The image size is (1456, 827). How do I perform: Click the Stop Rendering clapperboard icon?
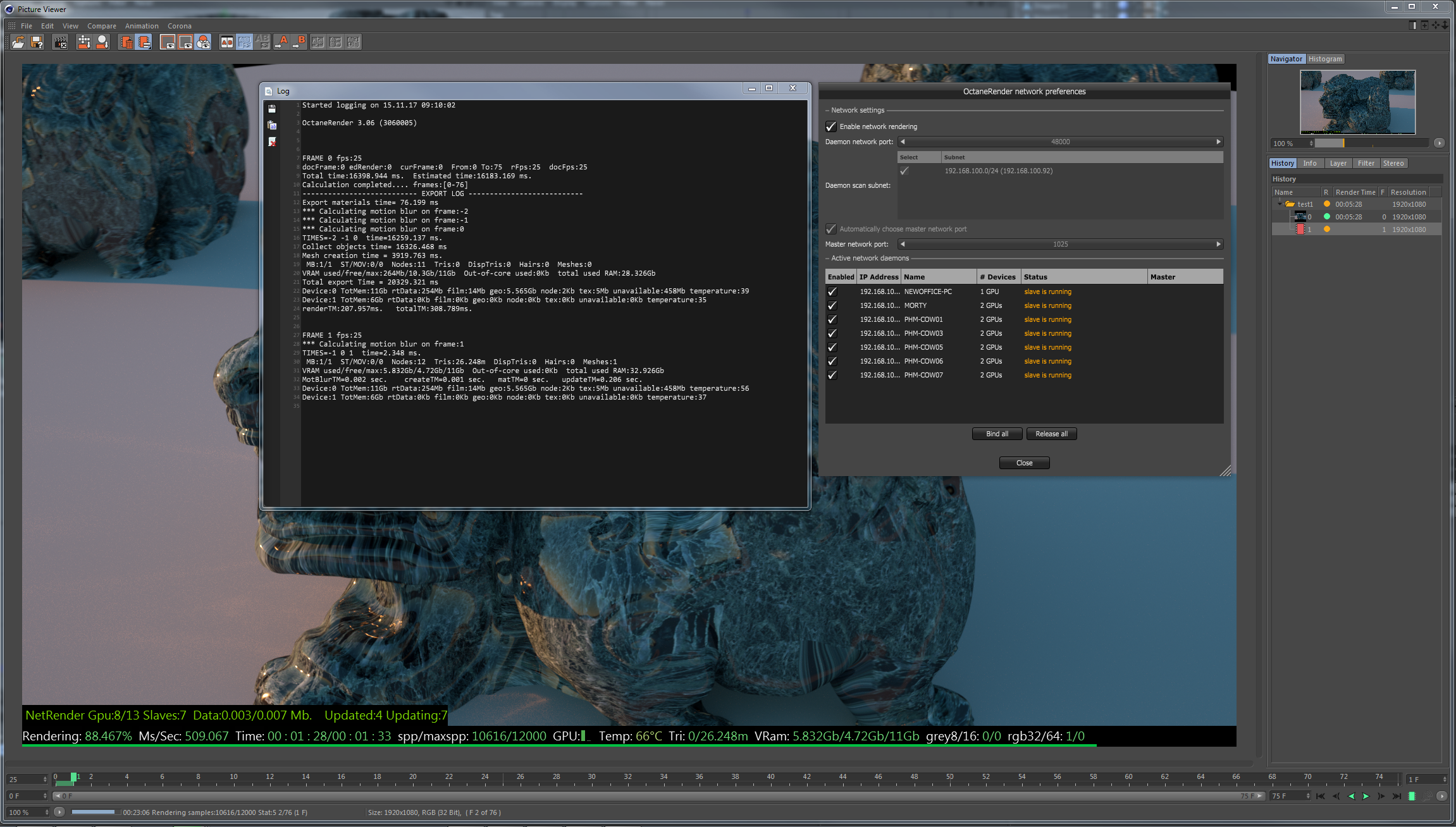[60, 42]
